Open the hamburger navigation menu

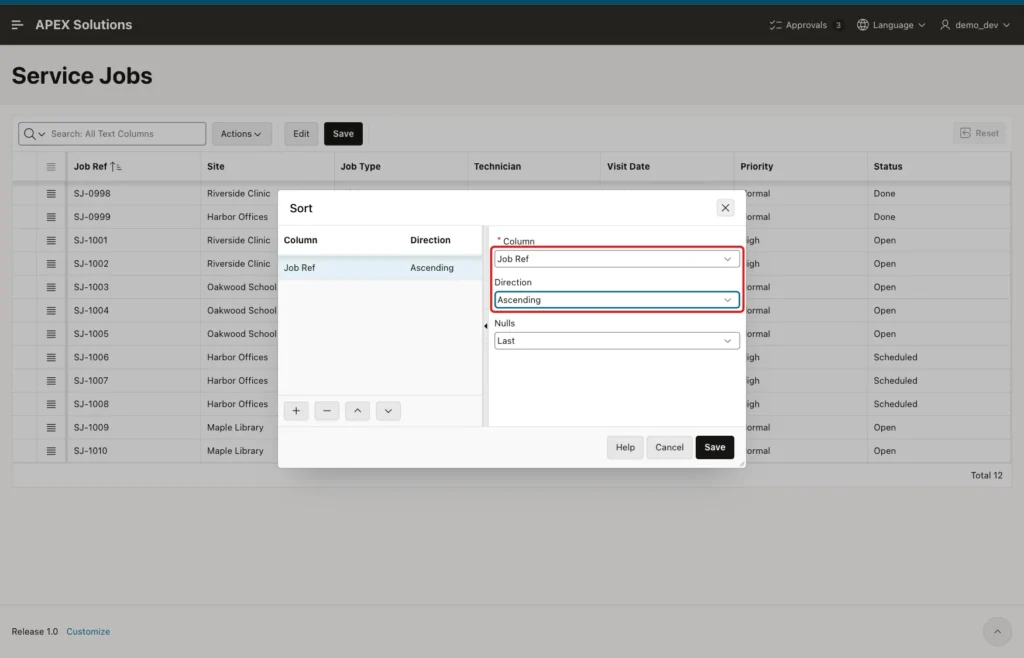[x=18, y=25]
